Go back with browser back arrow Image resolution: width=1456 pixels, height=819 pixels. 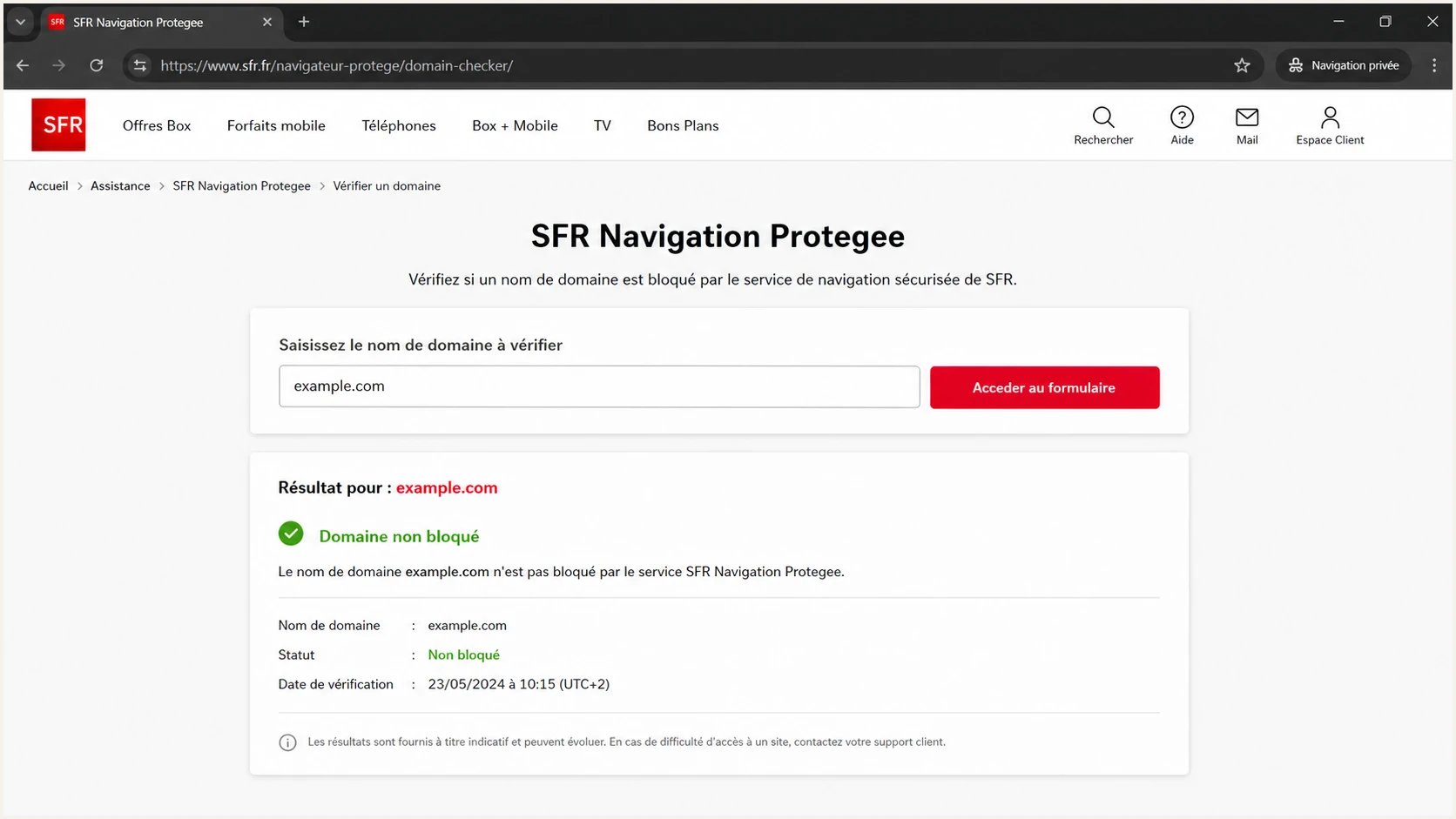(23, 65)
